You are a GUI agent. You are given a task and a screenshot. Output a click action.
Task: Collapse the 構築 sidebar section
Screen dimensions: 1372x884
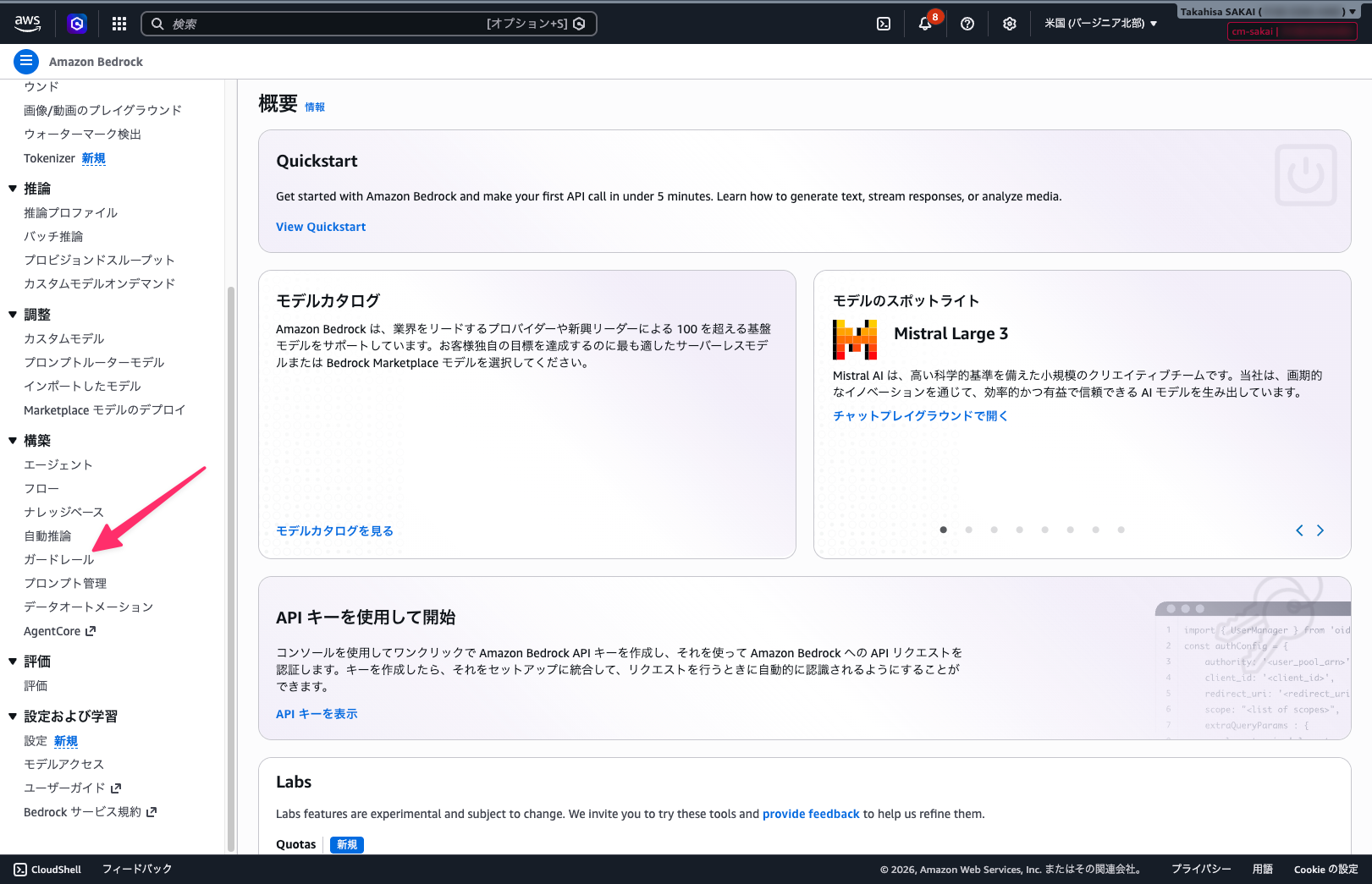pos(13,441)
